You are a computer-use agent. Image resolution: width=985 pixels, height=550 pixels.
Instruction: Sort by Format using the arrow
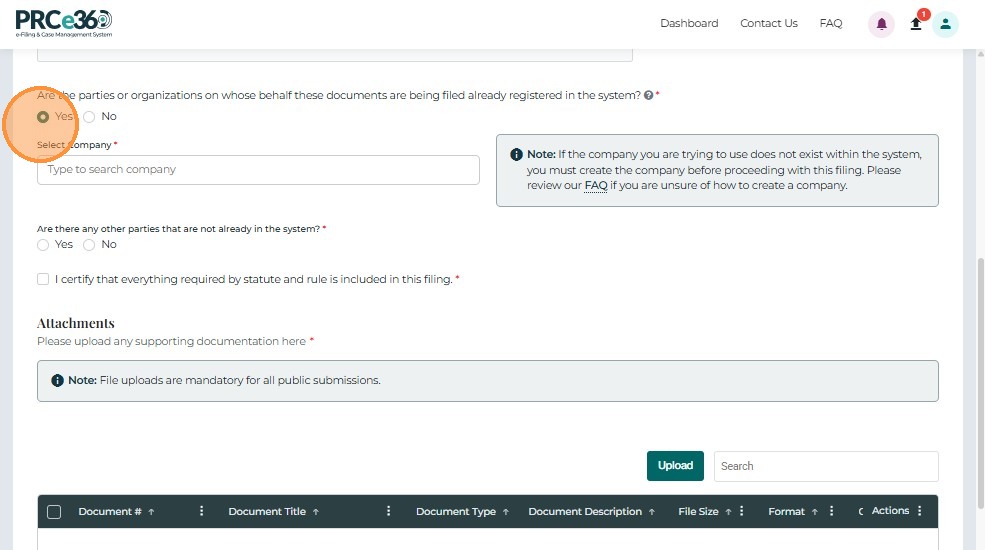coord(815,512)
